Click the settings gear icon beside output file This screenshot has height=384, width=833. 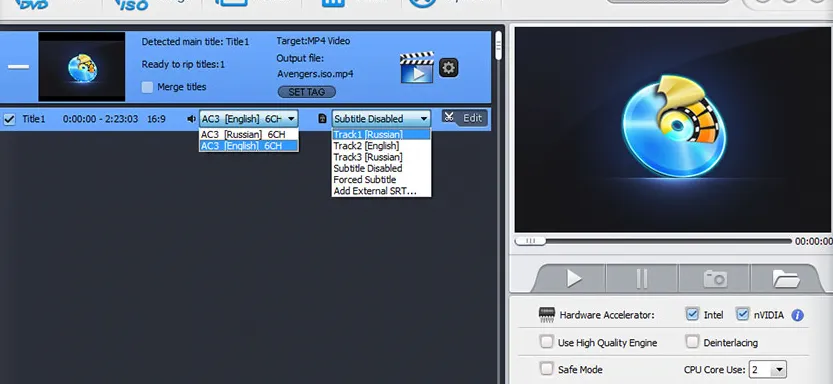[x=449, y=67]
